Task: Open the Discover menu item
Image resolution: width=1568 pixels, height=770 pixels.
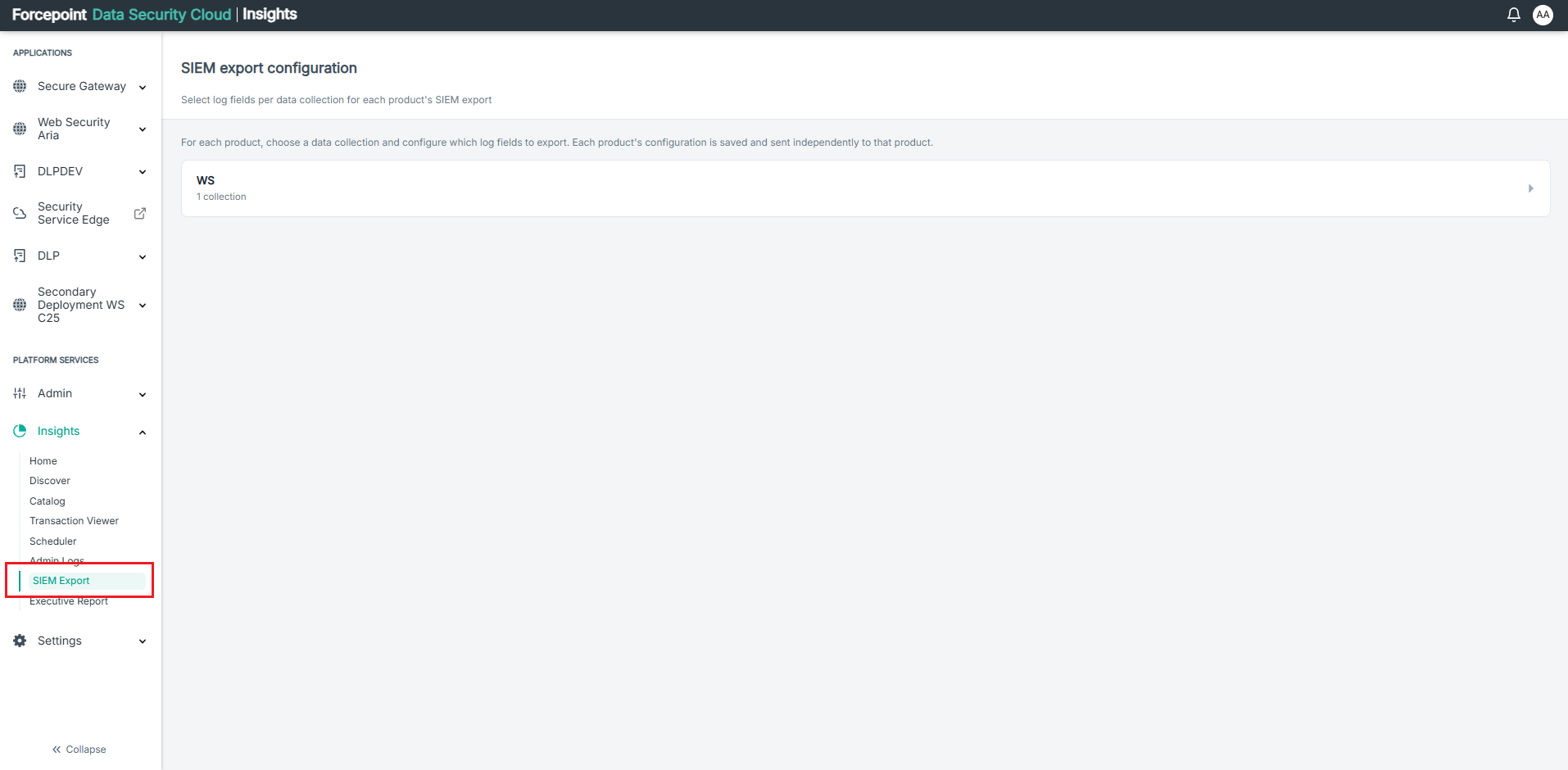Action: click(50, 481)
